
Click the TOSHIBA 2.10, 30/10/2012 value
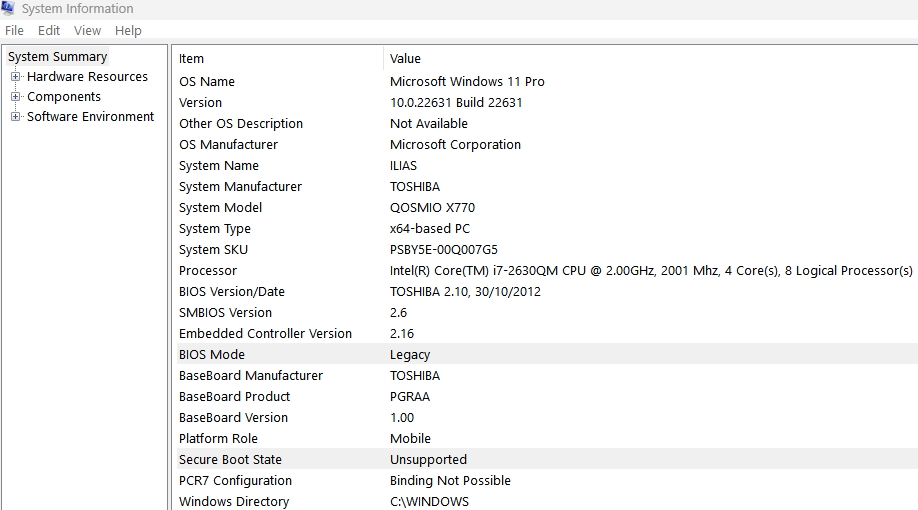pyautogui.click(x=465, y=292)
